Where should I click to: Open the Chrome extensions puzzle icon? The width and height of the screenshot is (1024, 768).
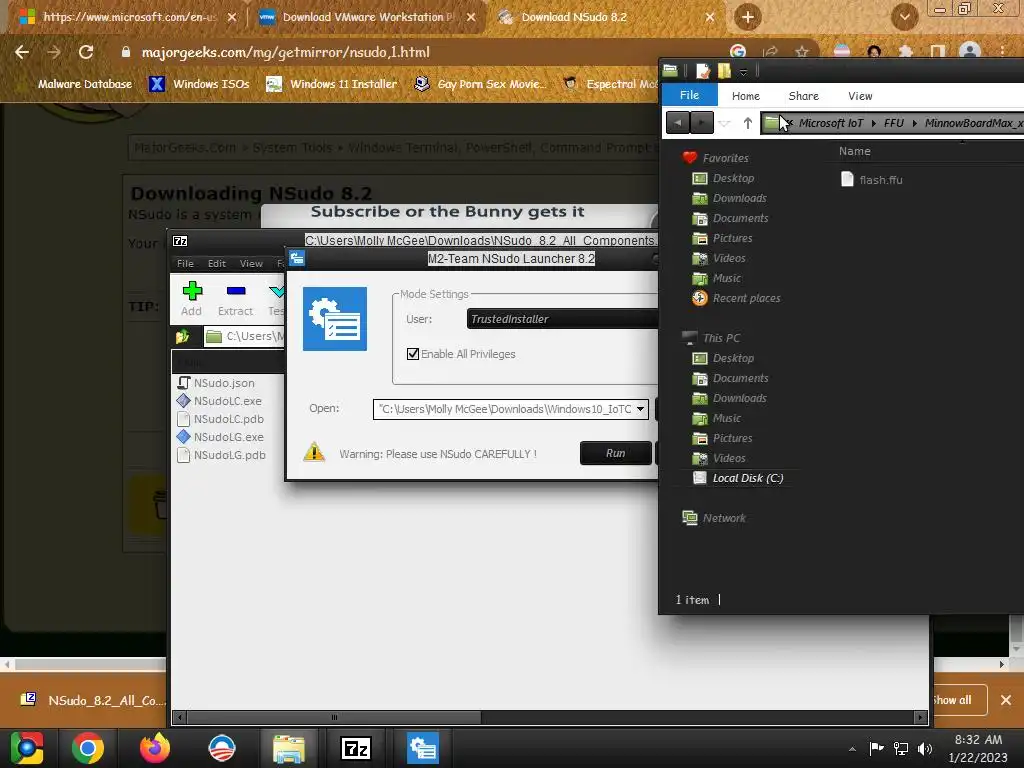906,52
